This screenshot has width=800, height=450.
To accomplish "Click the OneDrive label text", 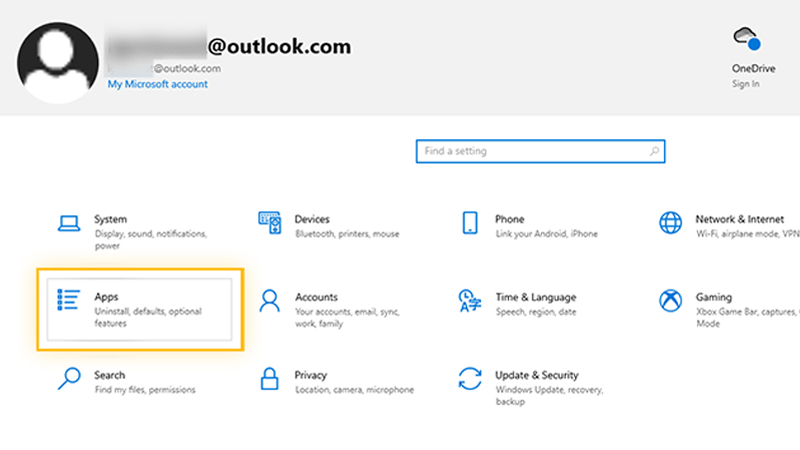I will [x=753, y=68].
